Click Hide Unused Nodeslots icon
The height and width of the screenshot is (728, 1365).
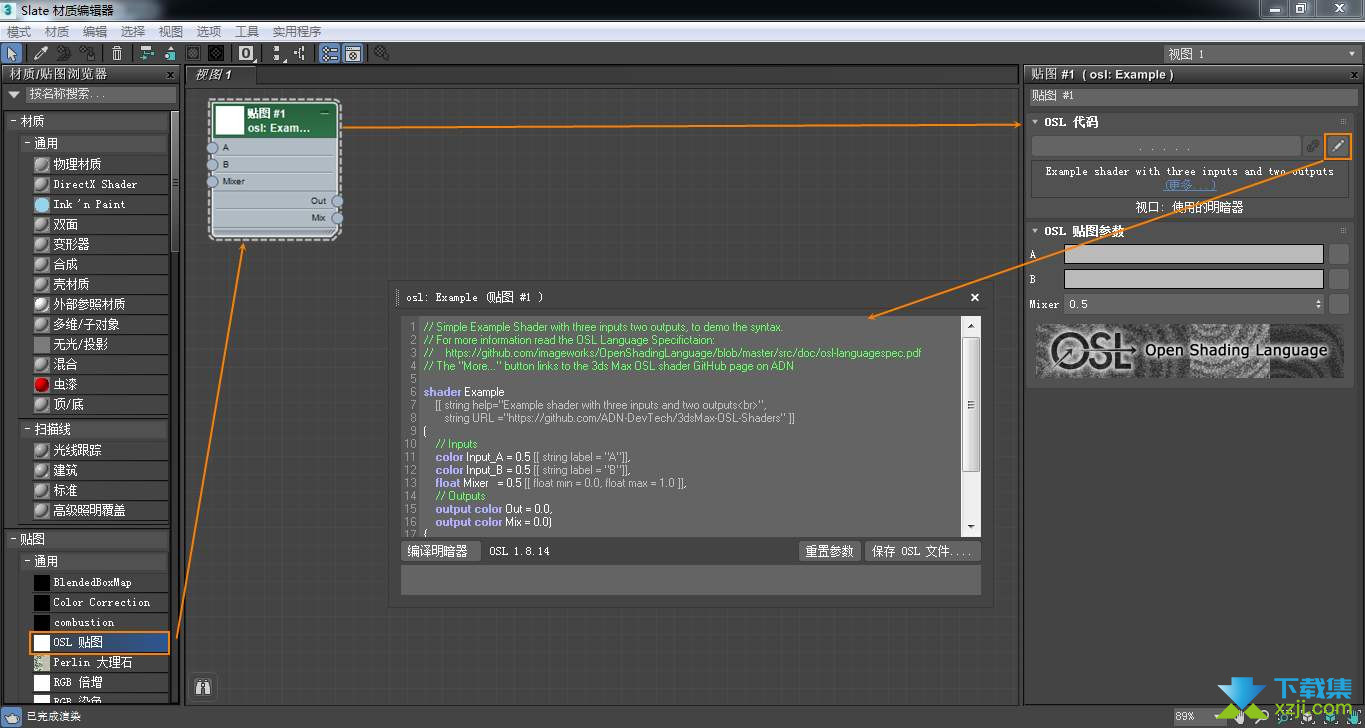(170, 53)
